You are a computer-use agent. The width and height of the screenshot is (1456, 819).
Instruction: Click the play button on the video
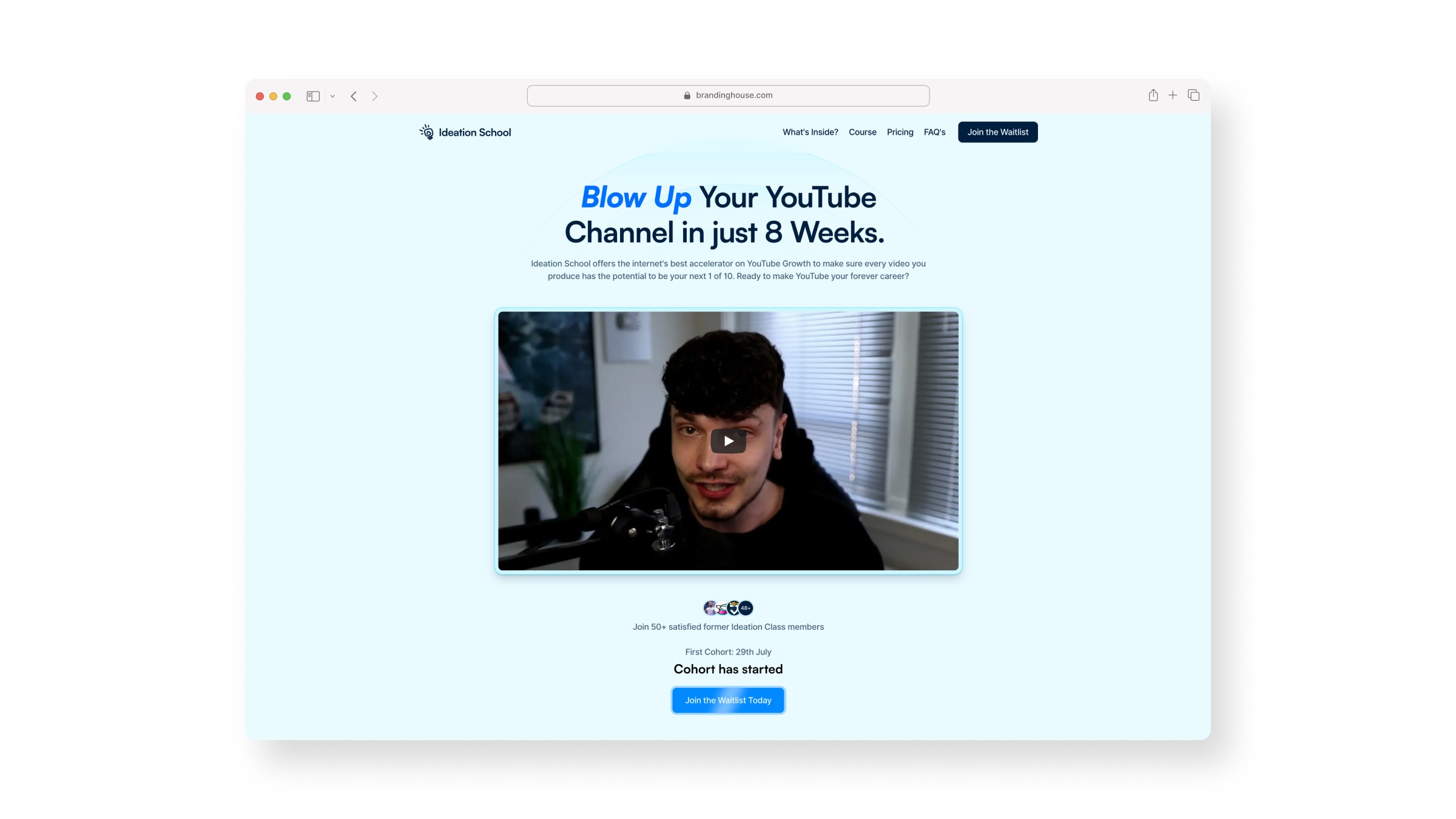[x=728, y=440]
